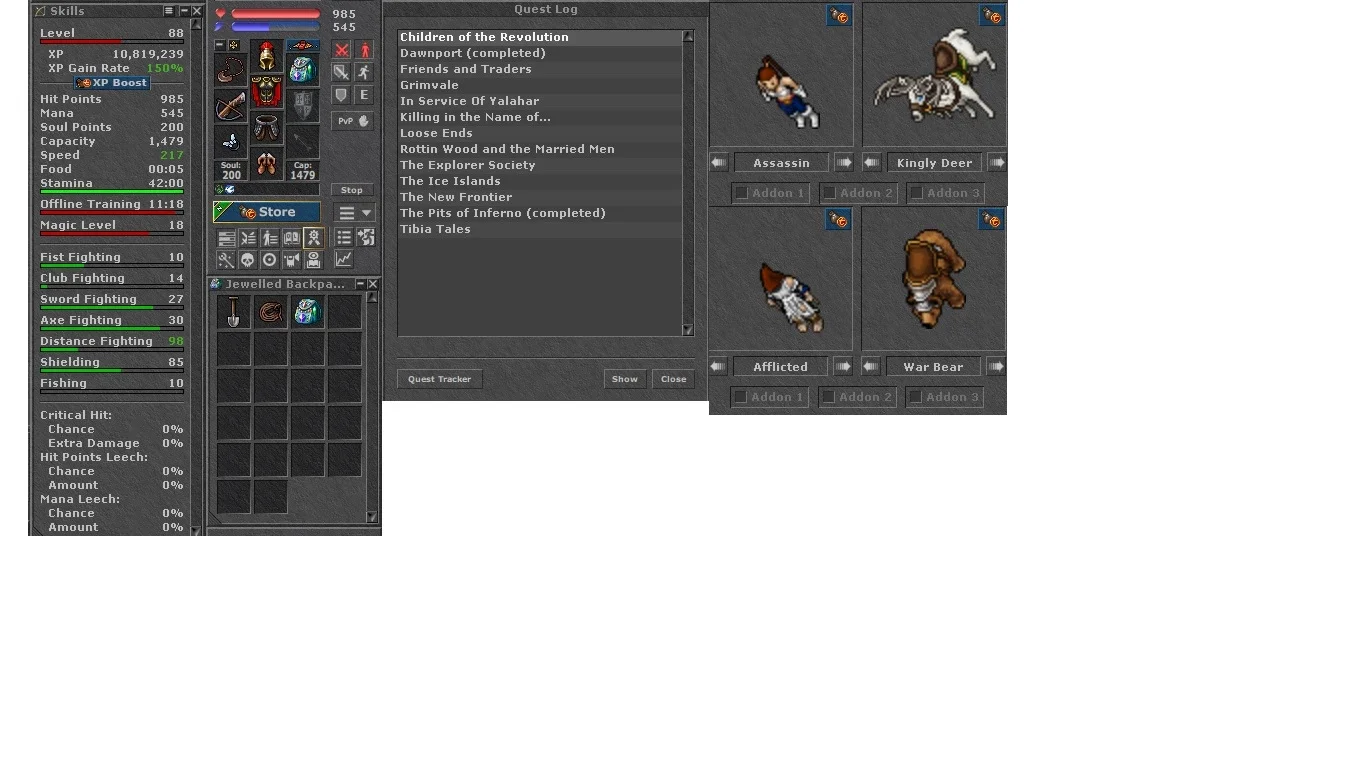1366x768 pixels.
Task: Show previous outfit before Assassin
Action: tap(719, 162)
